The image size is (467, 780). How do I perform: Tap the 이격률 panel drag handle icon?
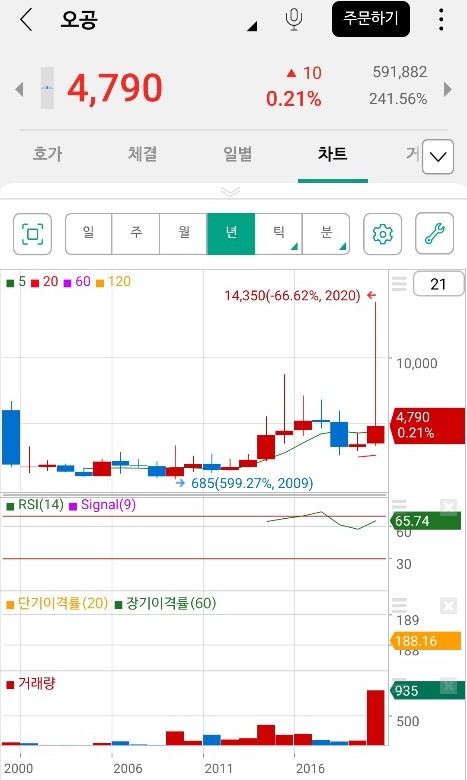coord(399,605)
